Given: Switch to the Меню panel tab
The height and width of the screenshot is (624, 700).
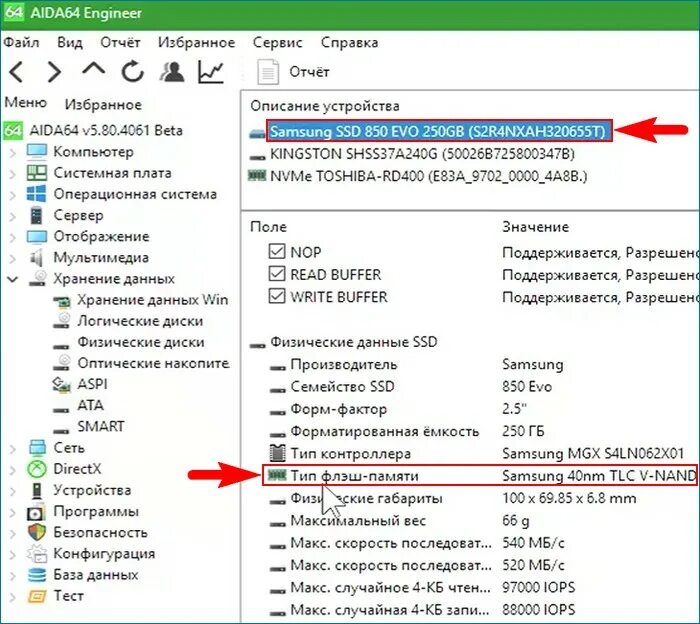Looking at the screenshot, I should click(x=25, y=102).
